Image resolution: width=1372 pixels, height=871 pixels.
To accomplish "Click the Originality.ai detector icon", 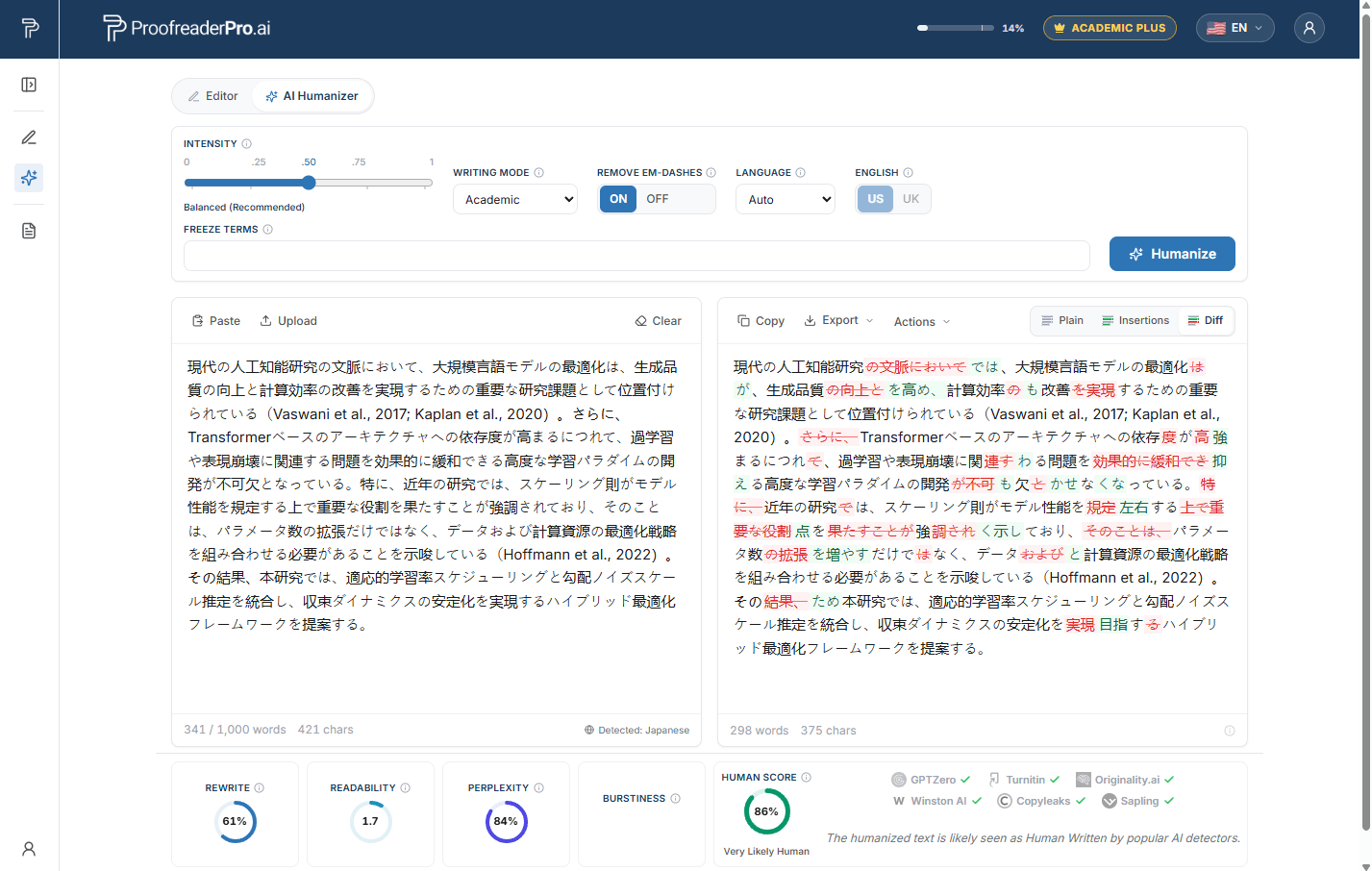I will point(1083,780).
